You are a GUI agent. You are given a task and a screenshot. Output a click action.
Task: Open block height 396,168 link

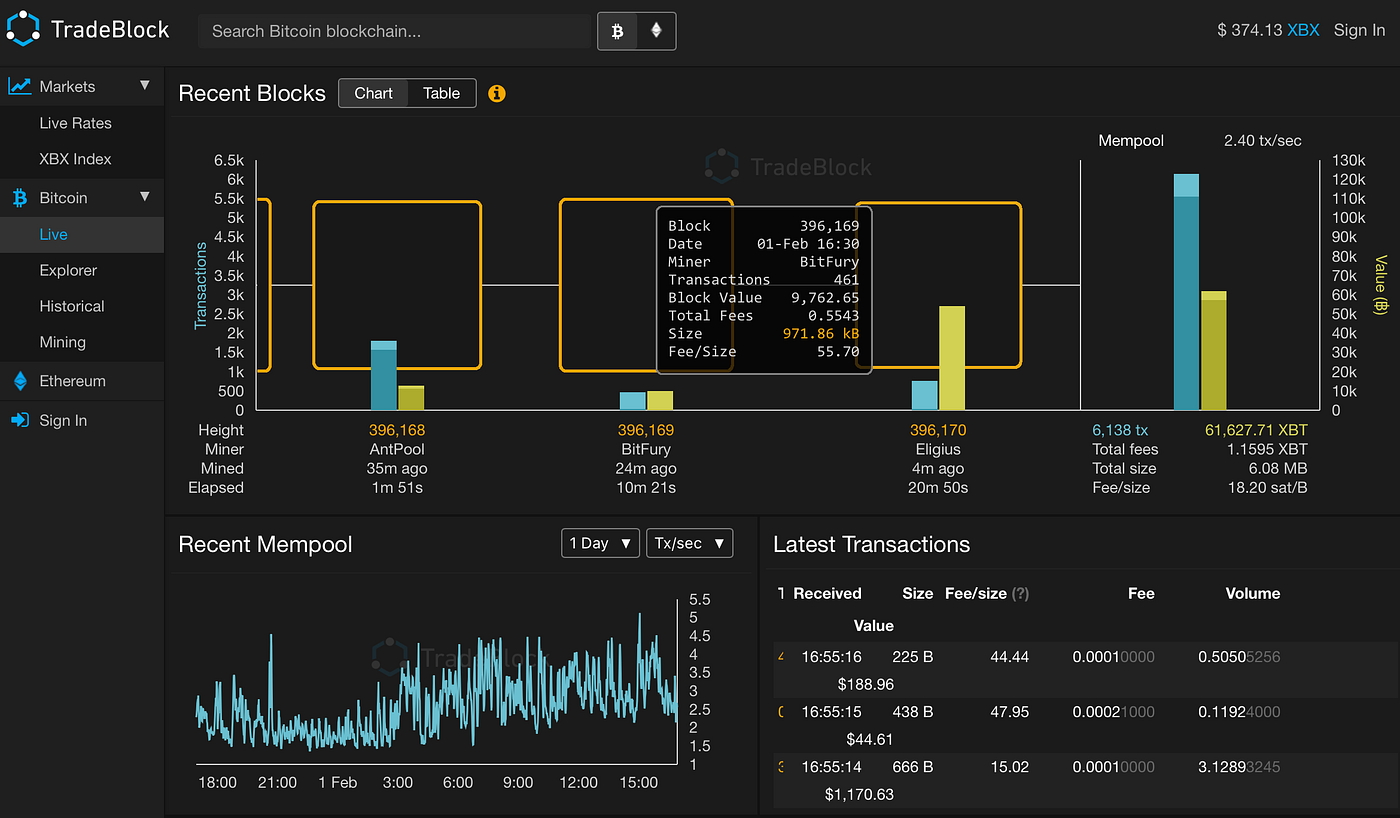coord(397,430)
